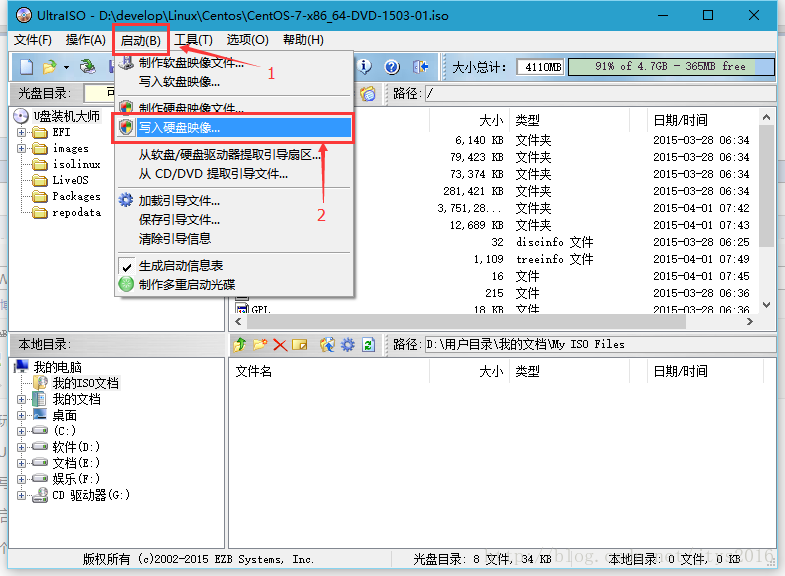Open the 工具(T) menu

193,40
